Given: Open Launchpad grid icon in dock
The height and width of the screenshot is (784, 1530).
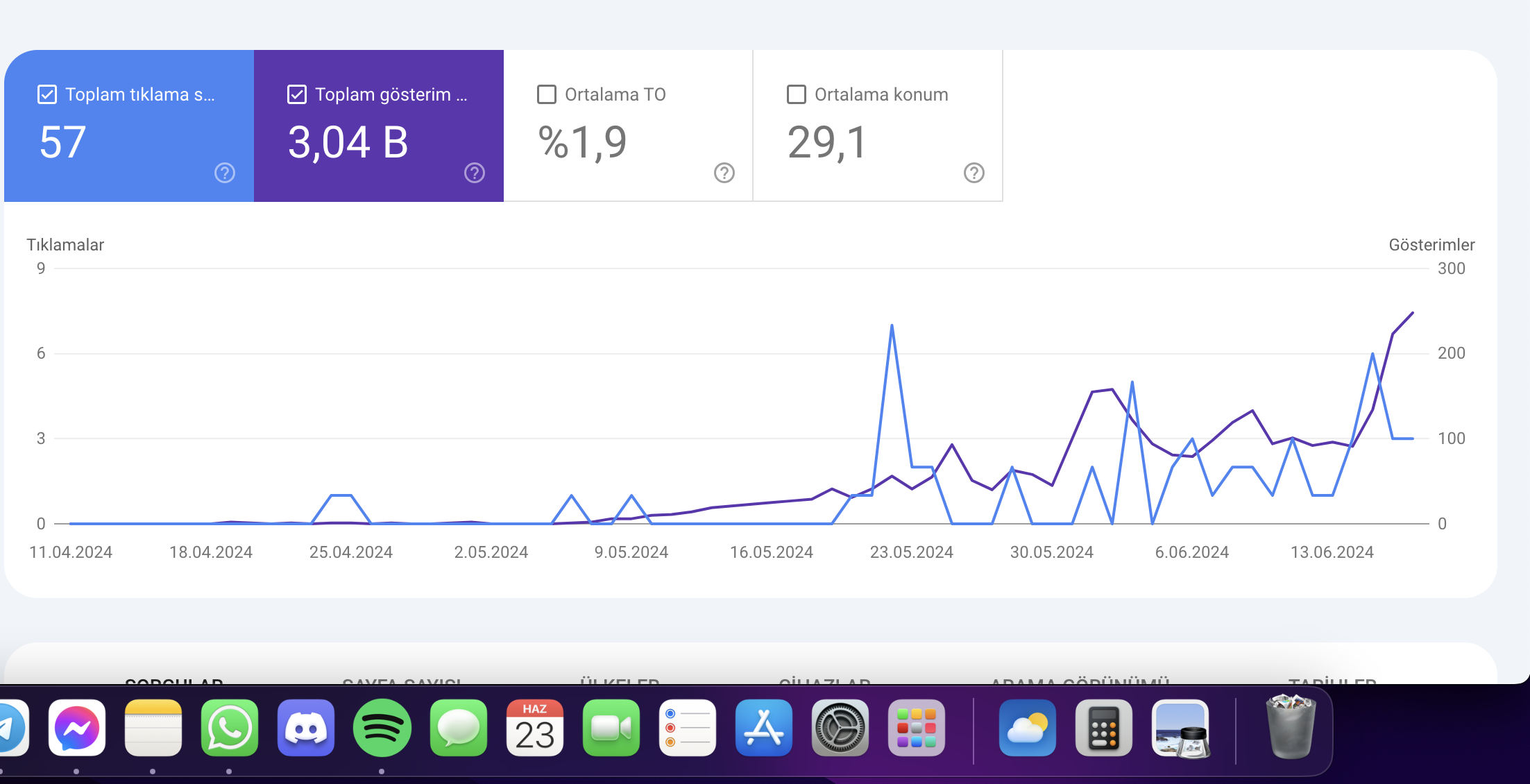Looking at the screenshot, I should pyautogui.click(x=917, y=728).
